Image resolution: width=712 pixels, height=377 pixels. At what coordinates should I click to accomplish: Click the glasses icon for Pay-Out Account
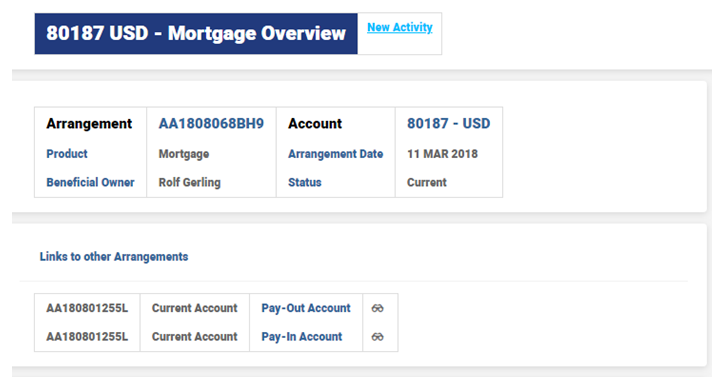pos(377,308)
